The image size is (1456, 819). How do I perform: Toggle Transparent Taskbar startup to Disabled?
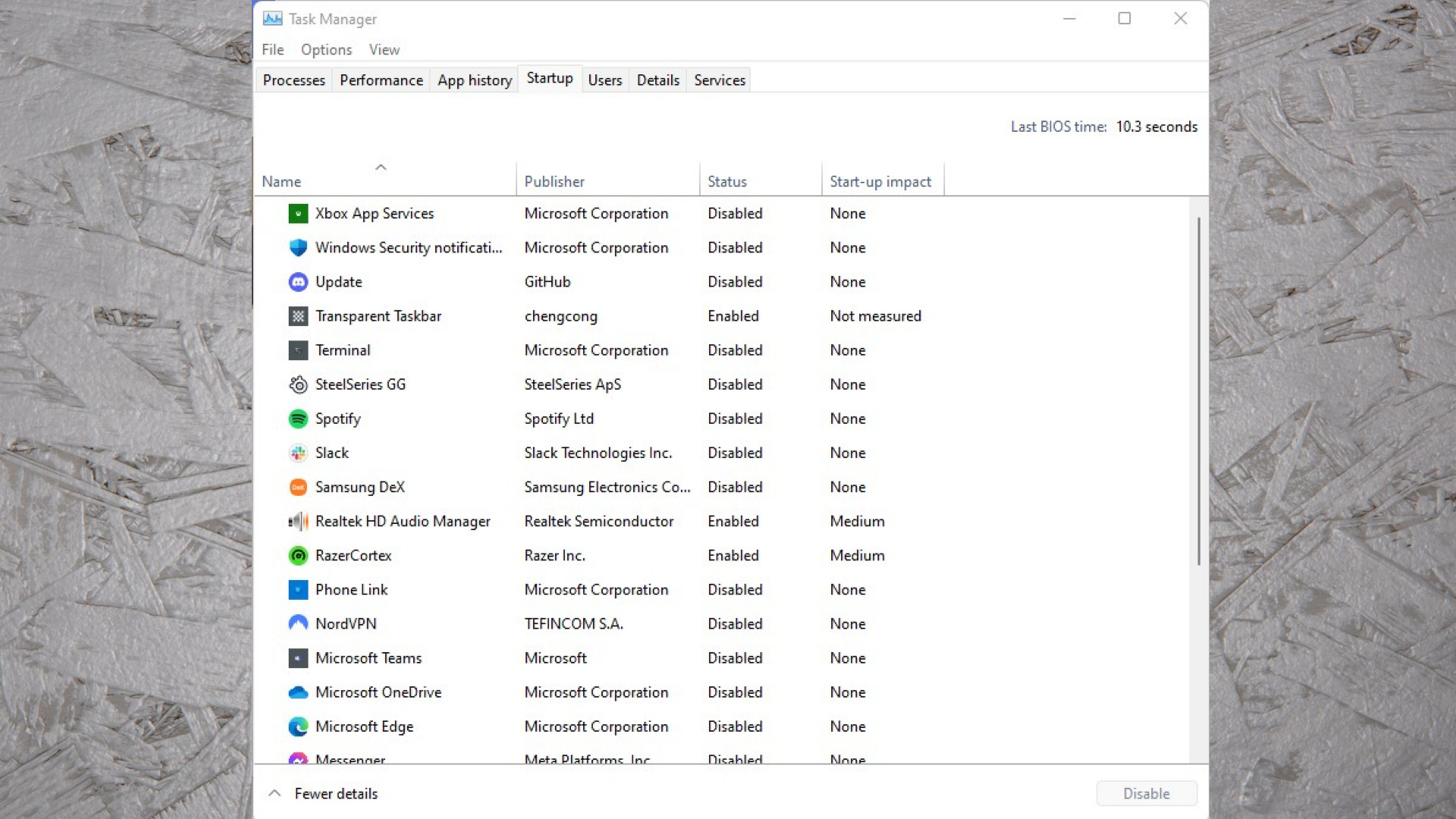coord(378,315)
